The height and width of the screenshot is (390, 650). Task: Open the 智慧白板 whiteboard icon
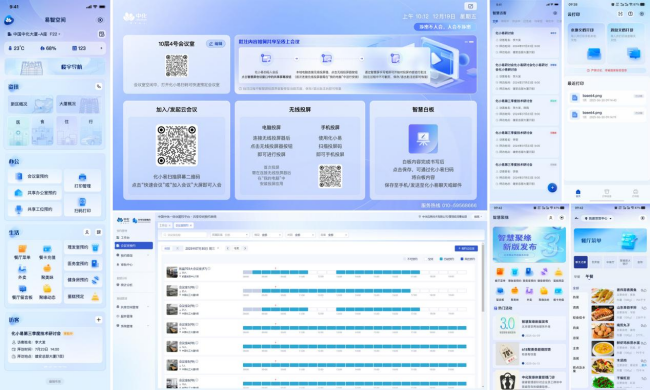[423, 139]
